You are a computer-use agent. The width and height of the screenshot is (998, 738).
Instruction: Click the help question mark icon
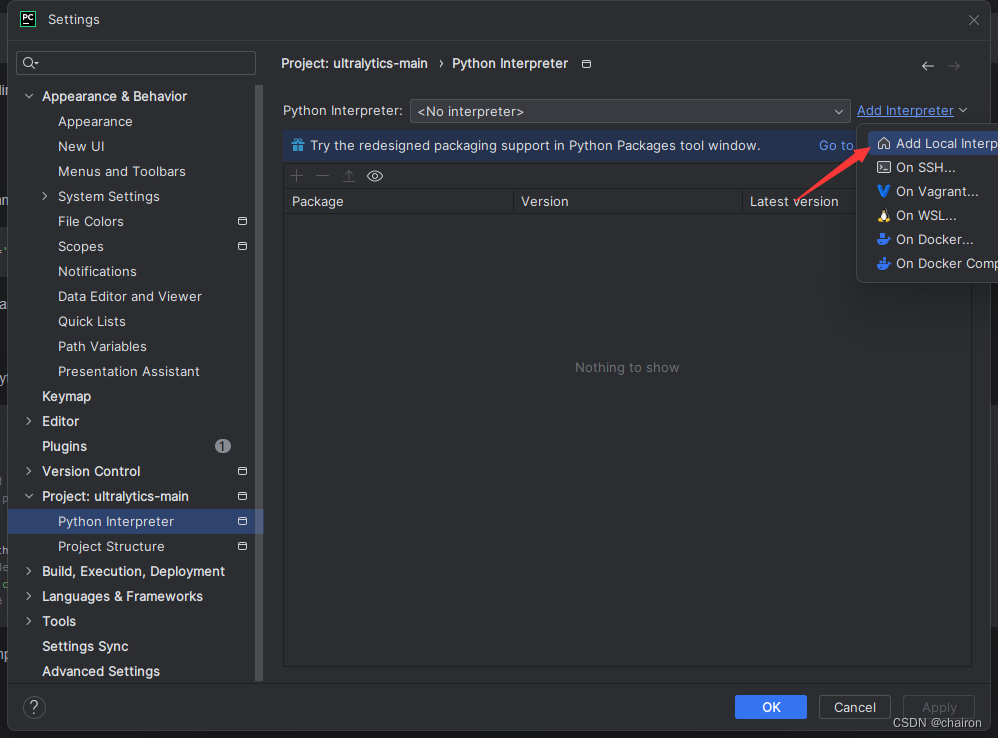point(34,707)
